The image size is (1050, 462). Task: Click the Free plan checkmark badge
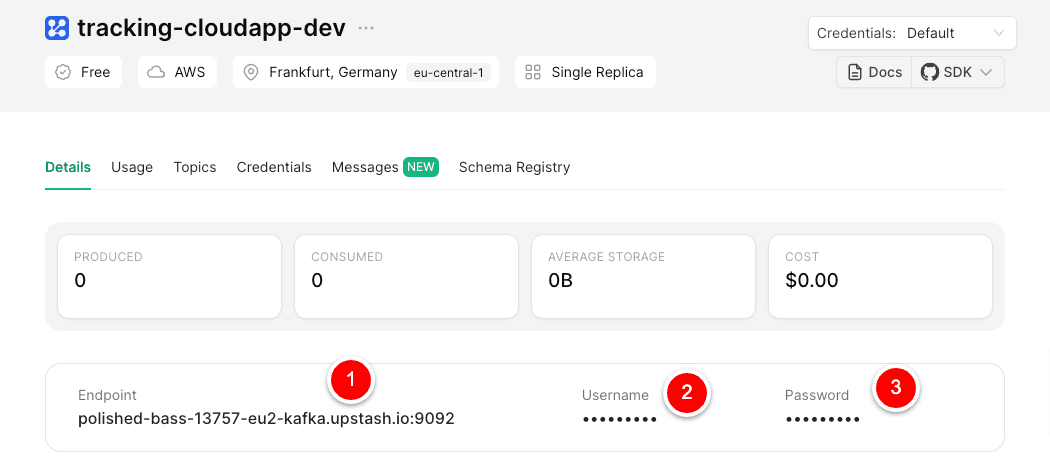tap(84, 72)
